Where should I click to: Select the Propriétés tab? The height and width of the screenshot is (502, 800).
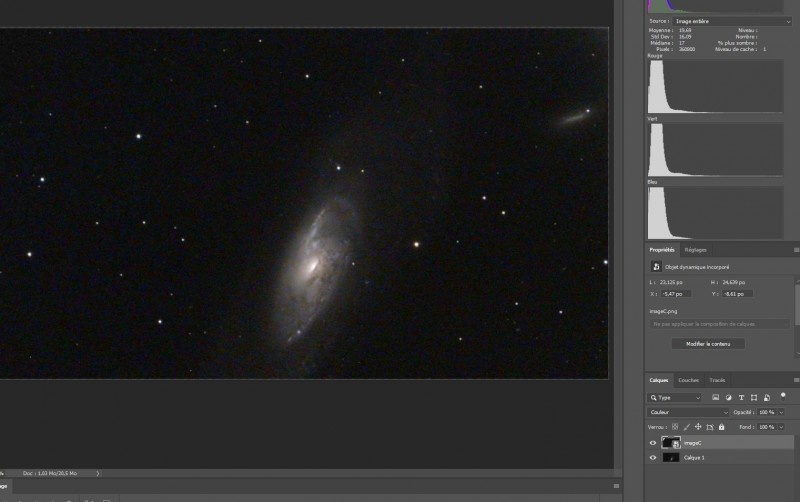662,250
